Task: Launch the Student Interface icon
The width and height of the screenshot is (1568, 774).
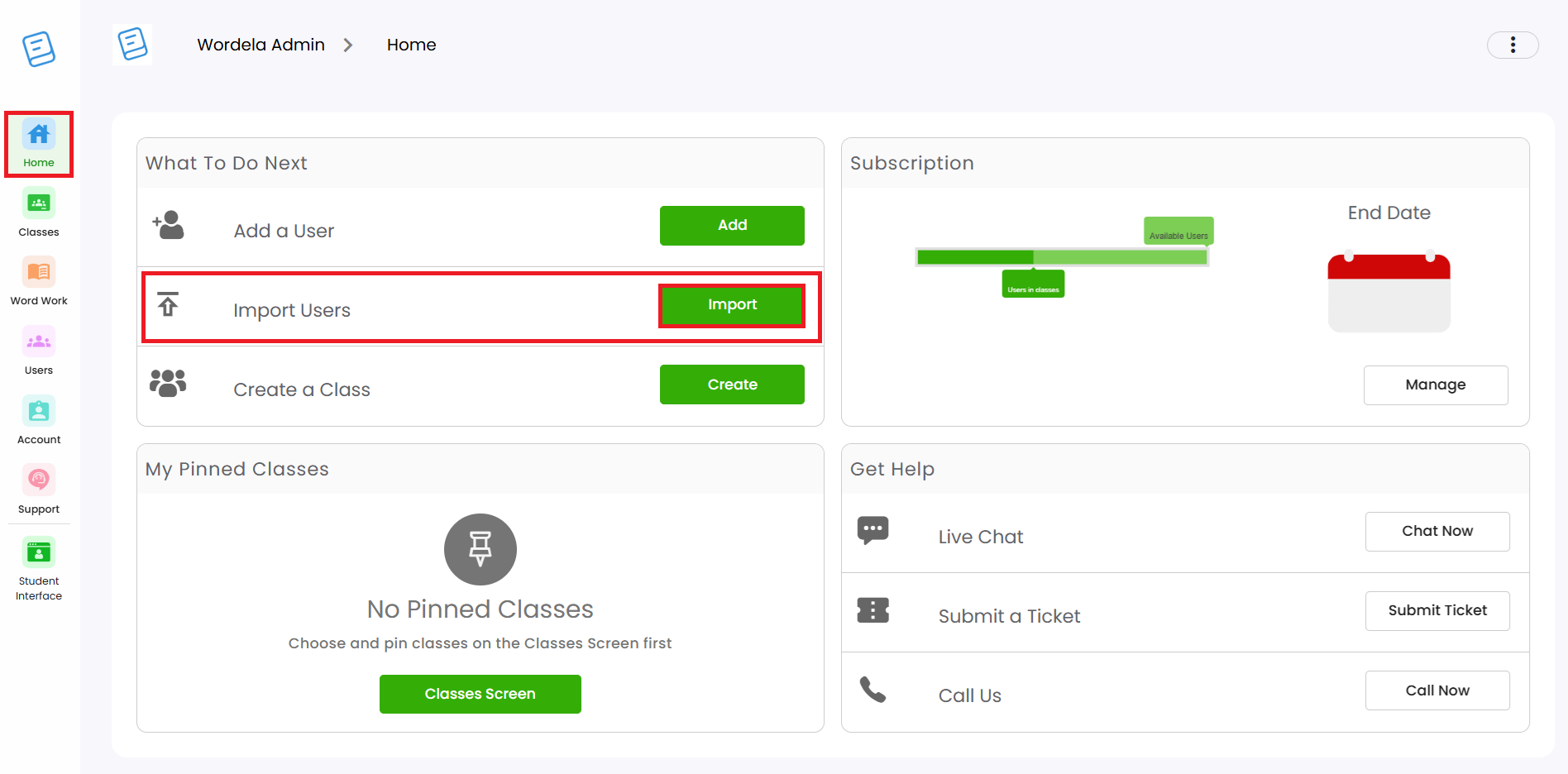Action: click(39, 552)
